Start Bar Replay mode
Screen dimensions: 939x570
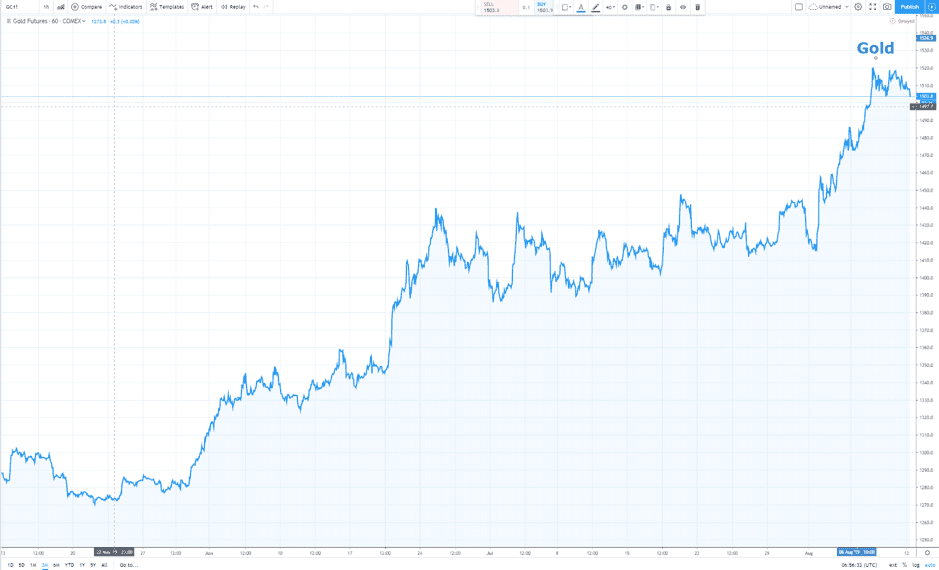point(234,7)
